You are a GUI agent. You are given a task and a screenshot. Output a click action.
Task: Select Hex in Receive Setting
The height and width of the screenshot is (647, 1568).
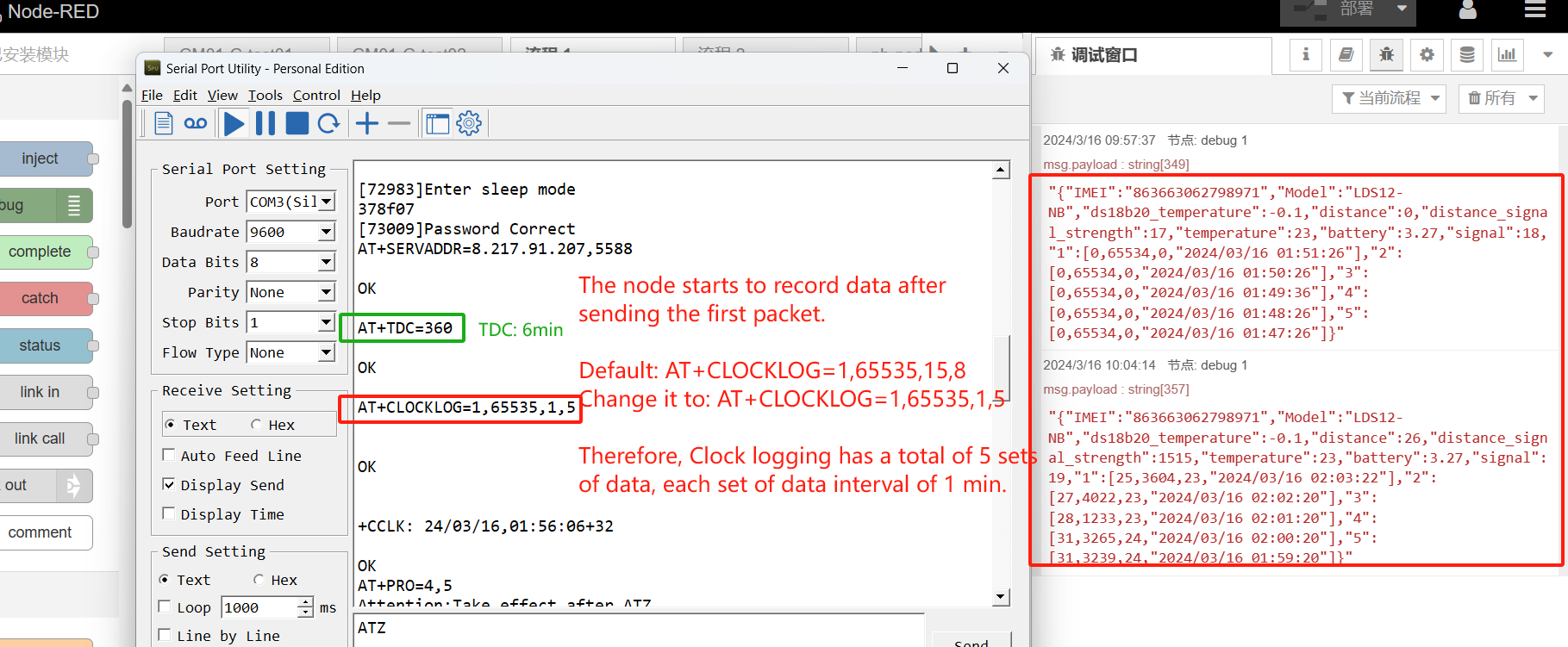coord(256,425)
